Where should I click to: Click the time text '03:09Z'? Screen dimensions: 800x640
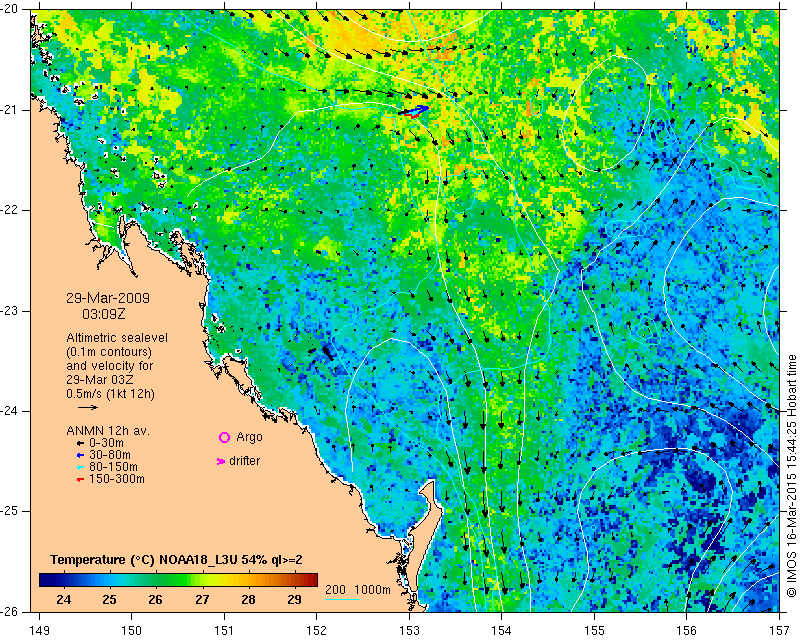pyautogui.click(x=104, y=314)
